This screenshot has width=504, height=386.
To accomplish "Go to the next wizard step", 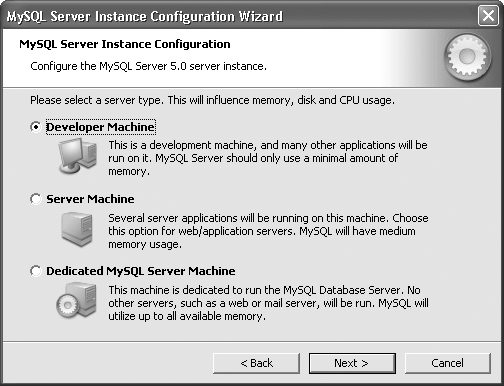I will pos(352,363).
